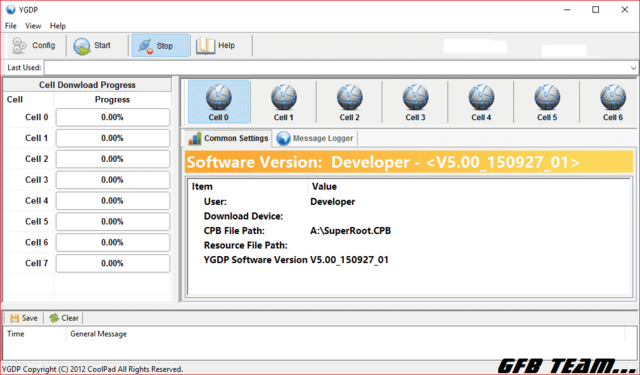Close the YGDP window
This screenshot has height=375, width=640.
point(624,9)
